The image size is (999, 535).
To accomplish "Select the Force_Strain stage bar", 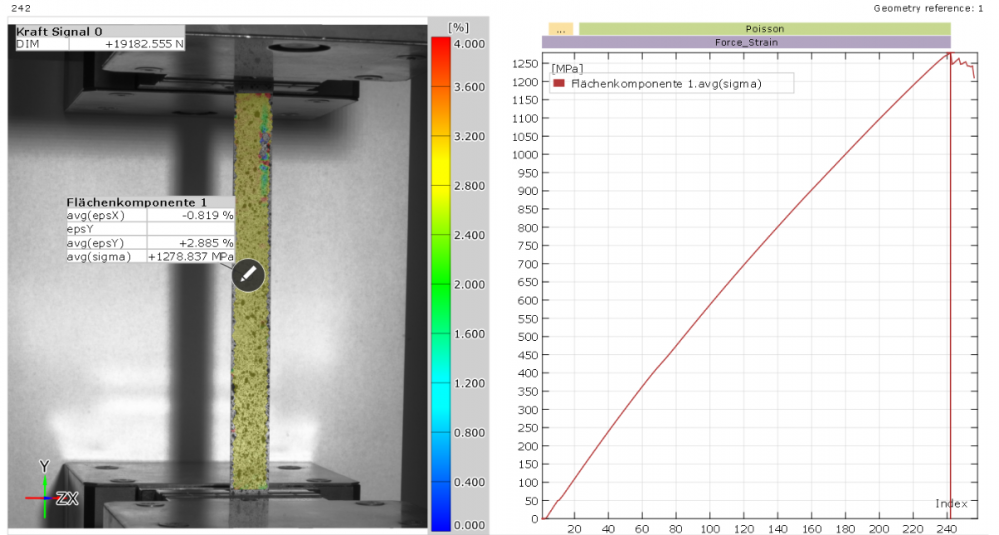I will click(x=746, y=43).
